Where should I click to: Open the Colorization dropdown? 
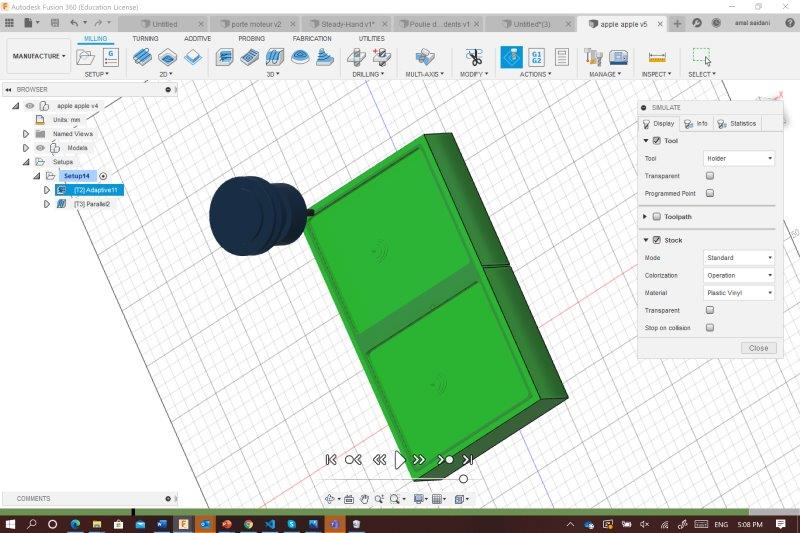738,275
